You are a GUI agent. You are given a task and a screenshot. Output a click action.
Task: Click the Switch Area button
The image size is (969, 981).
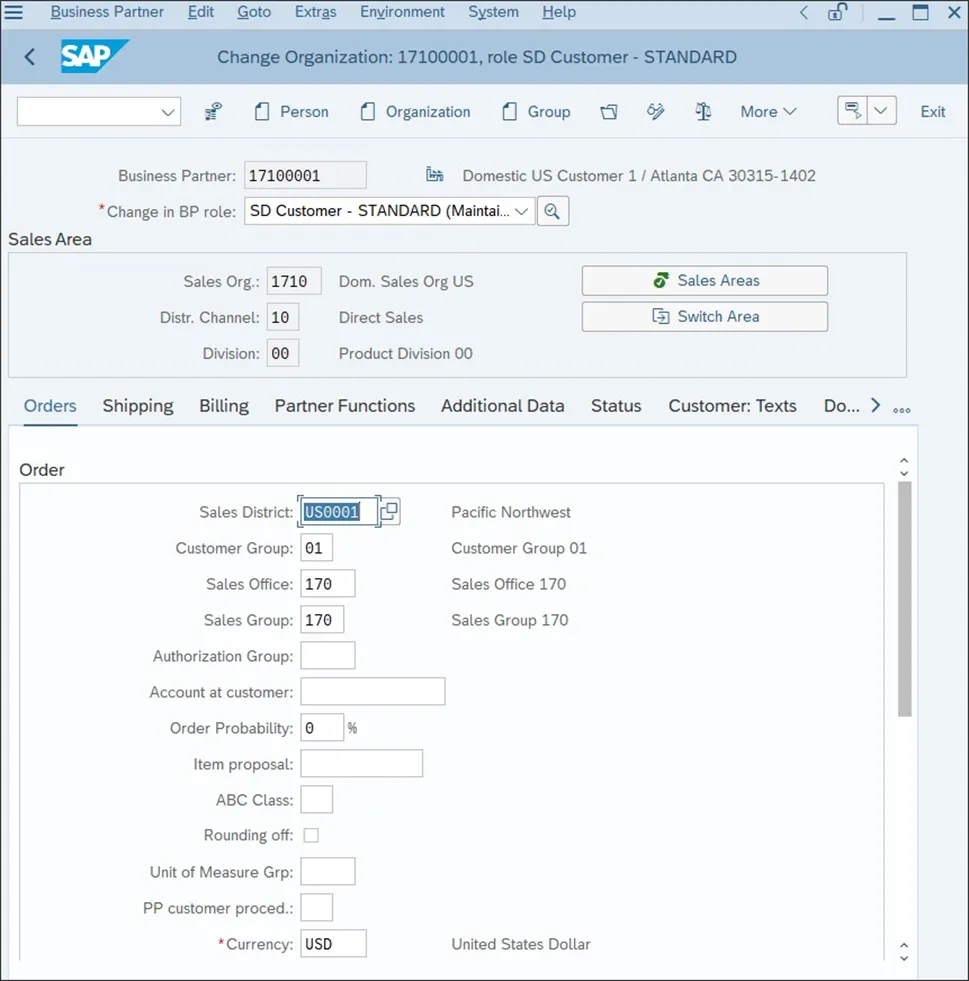click(704, 317)
